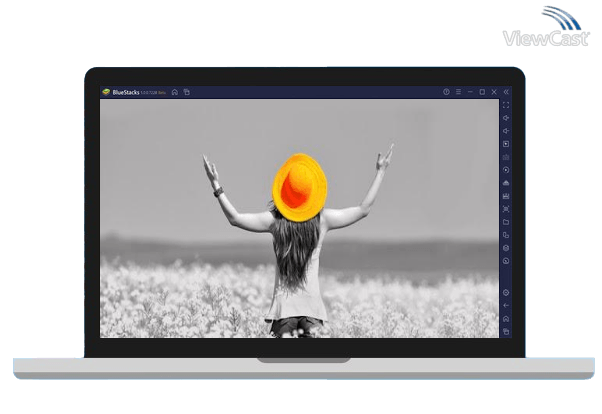The width and height of the screenshot is (602, 414).
Task: Decrease volume using the lower speaker icon
Action: coord(506,131)
